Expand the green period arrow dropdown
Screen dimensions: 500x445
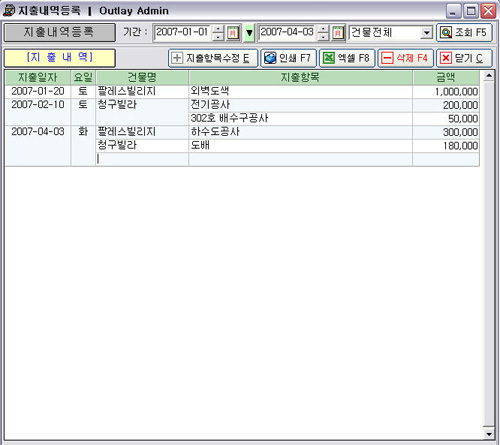(249, 33)
